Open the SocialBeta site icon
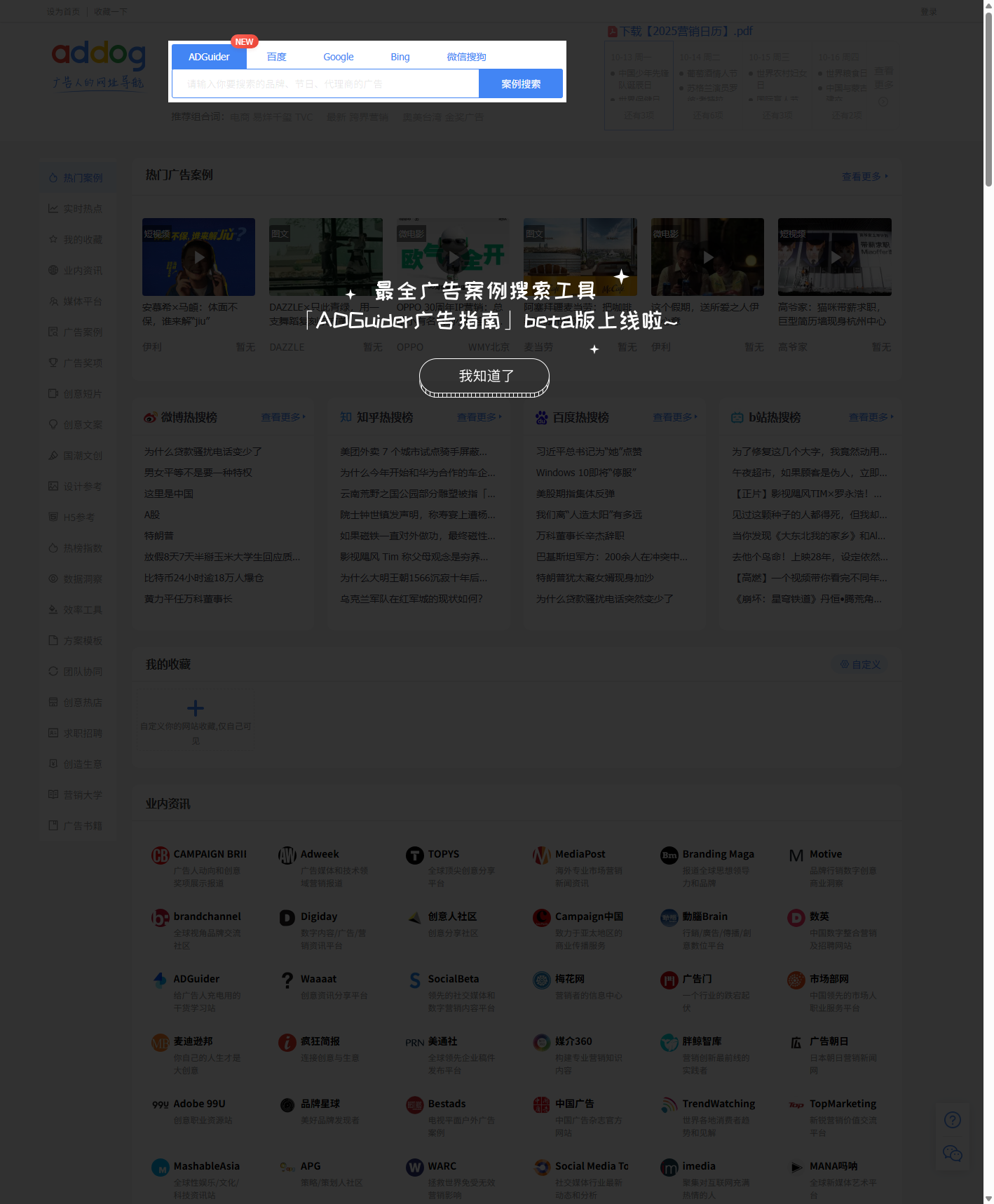The image size is (994, 1204). [x=415, y=980]
